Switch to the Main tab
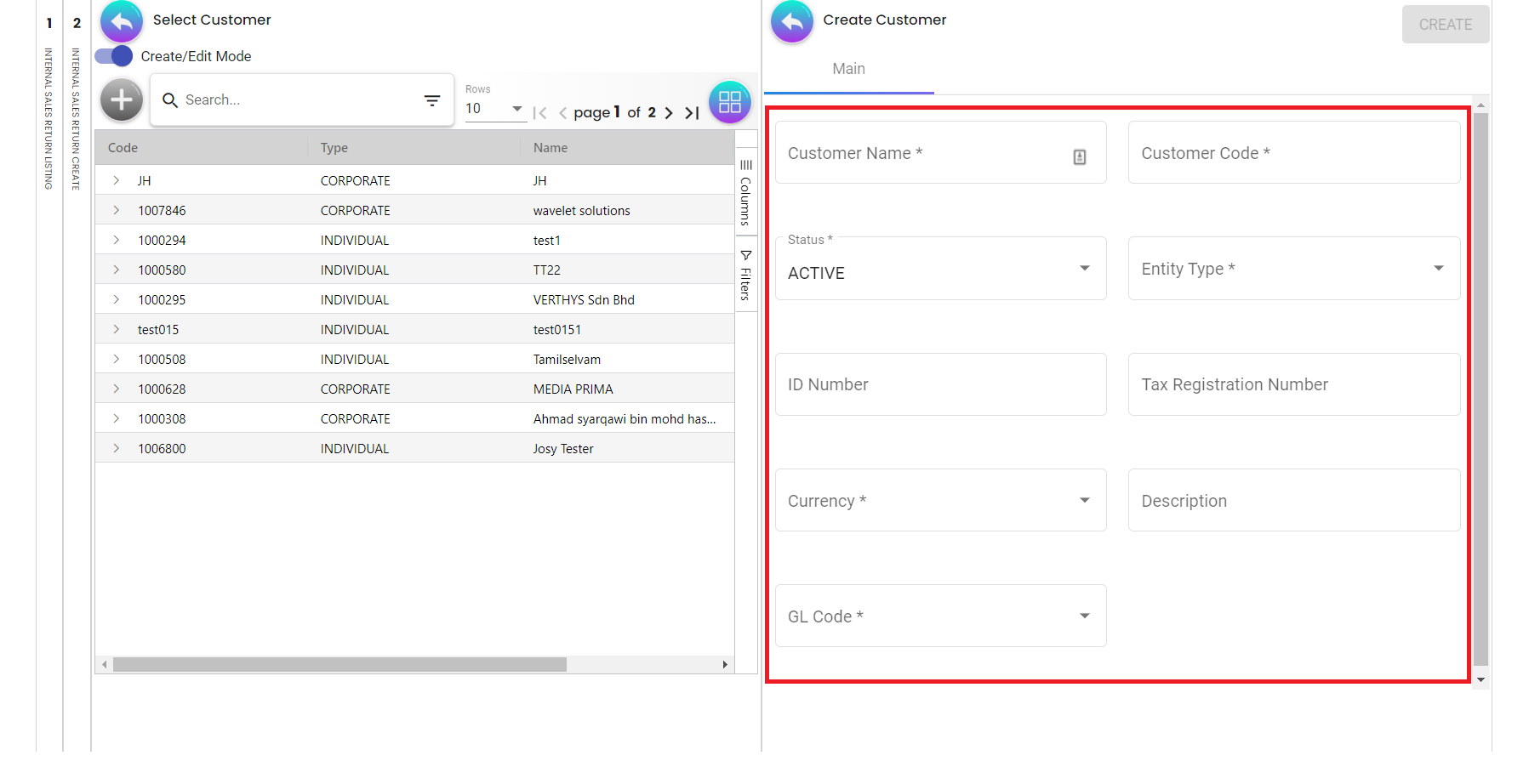Viewport: 1529px width, 784px height. (x=848, y=69)
